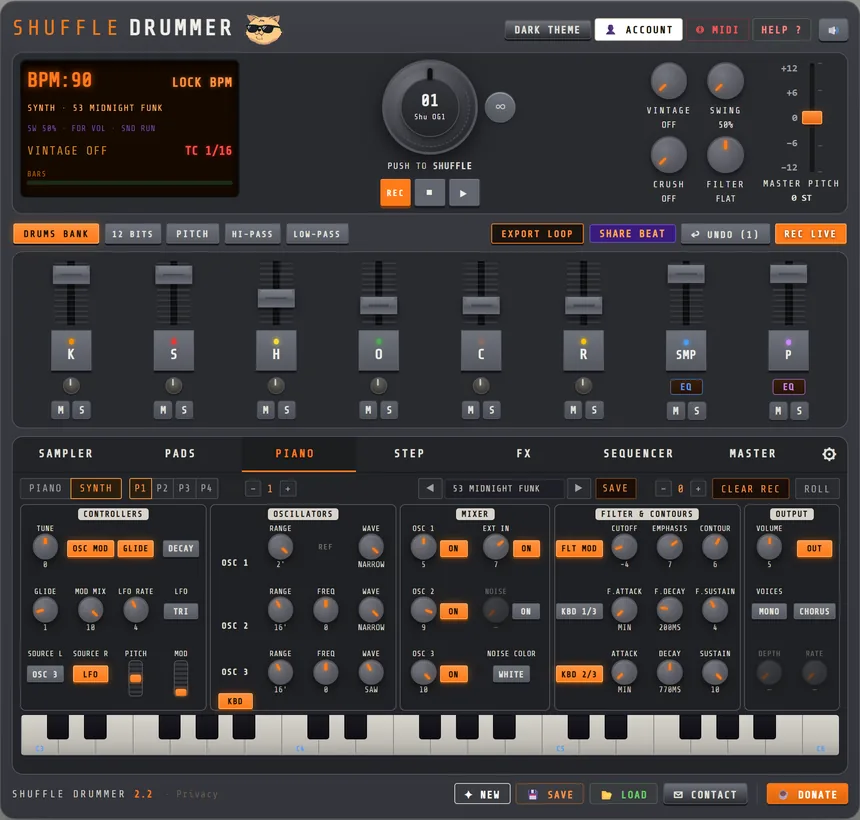Screen dimensions: 860x820
Task: Switch to the FX tab
Action: point(524,454)
